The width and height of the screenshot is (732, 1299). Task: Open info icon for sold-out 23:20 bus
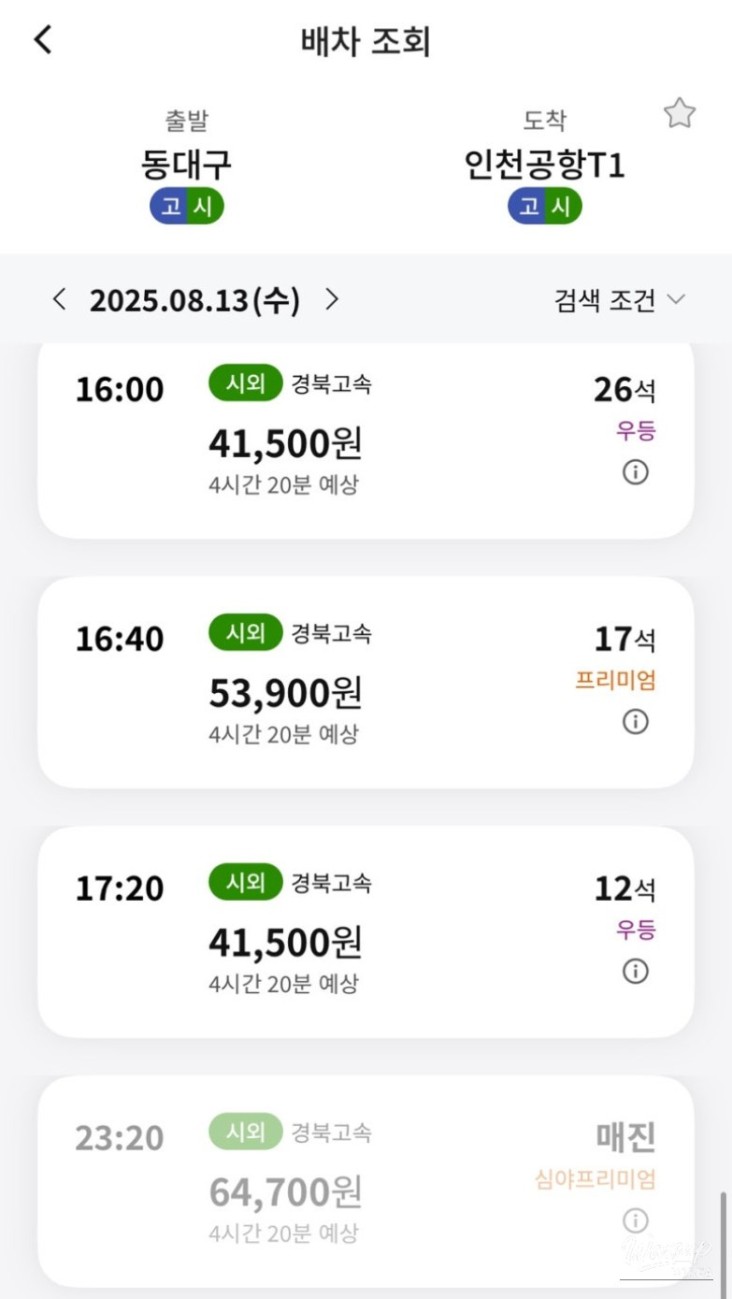coord(635,1220)
